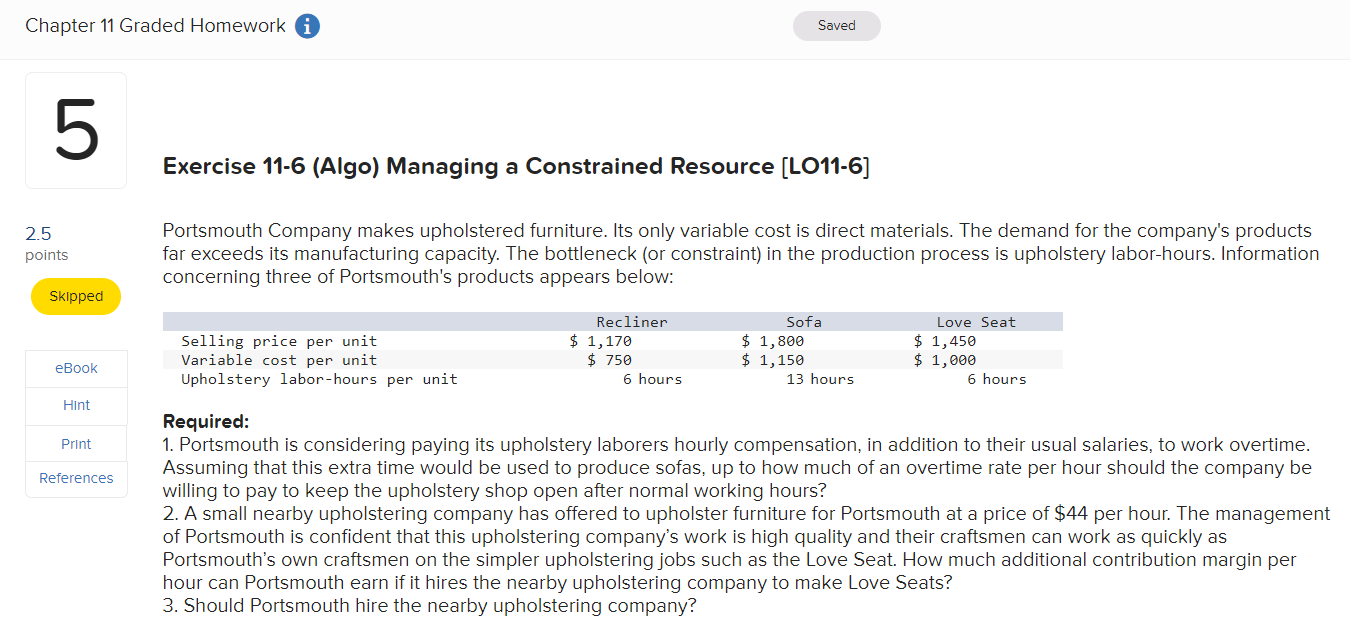
Task: Click the Chapter 11 Graded Homework title
Action: 157,25
